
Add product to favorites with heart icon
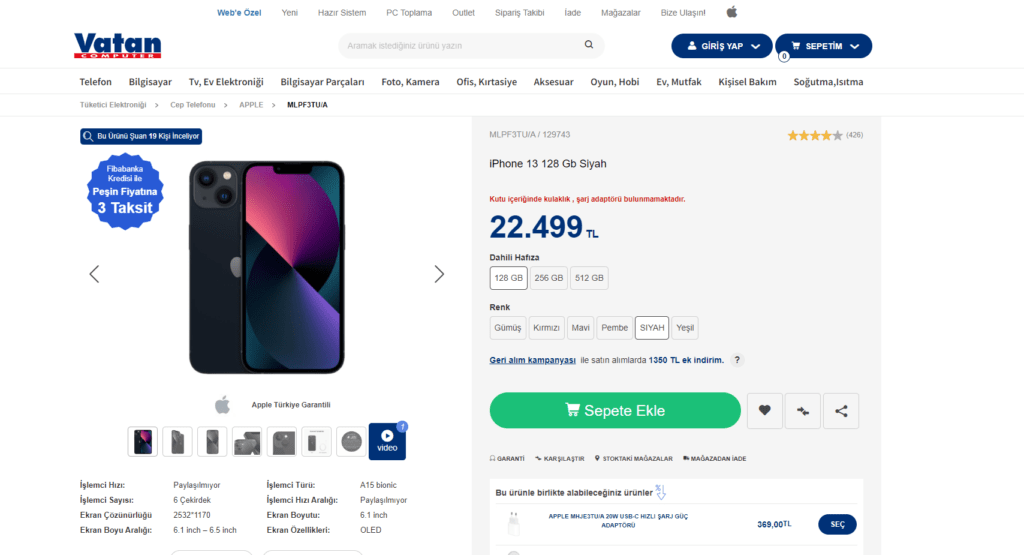764,410
